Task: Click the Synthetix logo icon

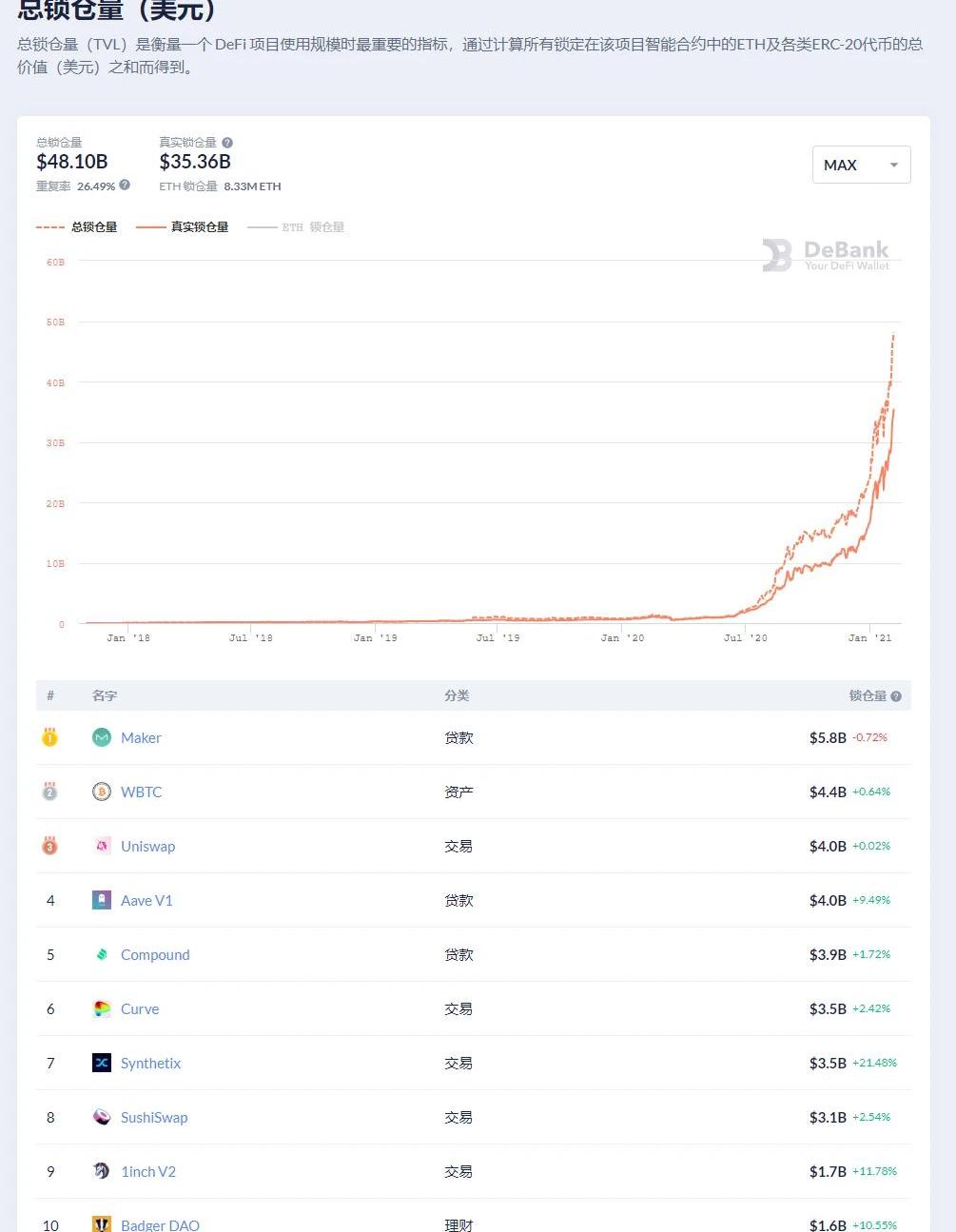Action: [x=101, y=1063]
